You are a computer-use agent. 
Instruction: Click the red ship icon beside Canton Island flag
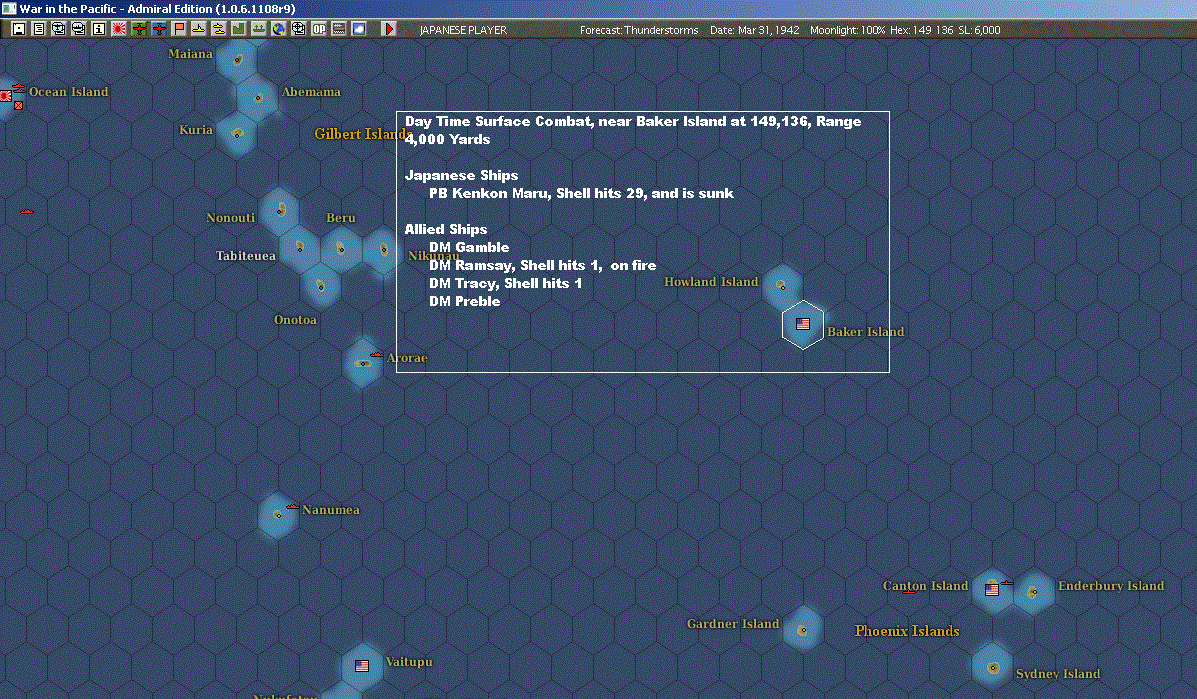[1007, 583]
